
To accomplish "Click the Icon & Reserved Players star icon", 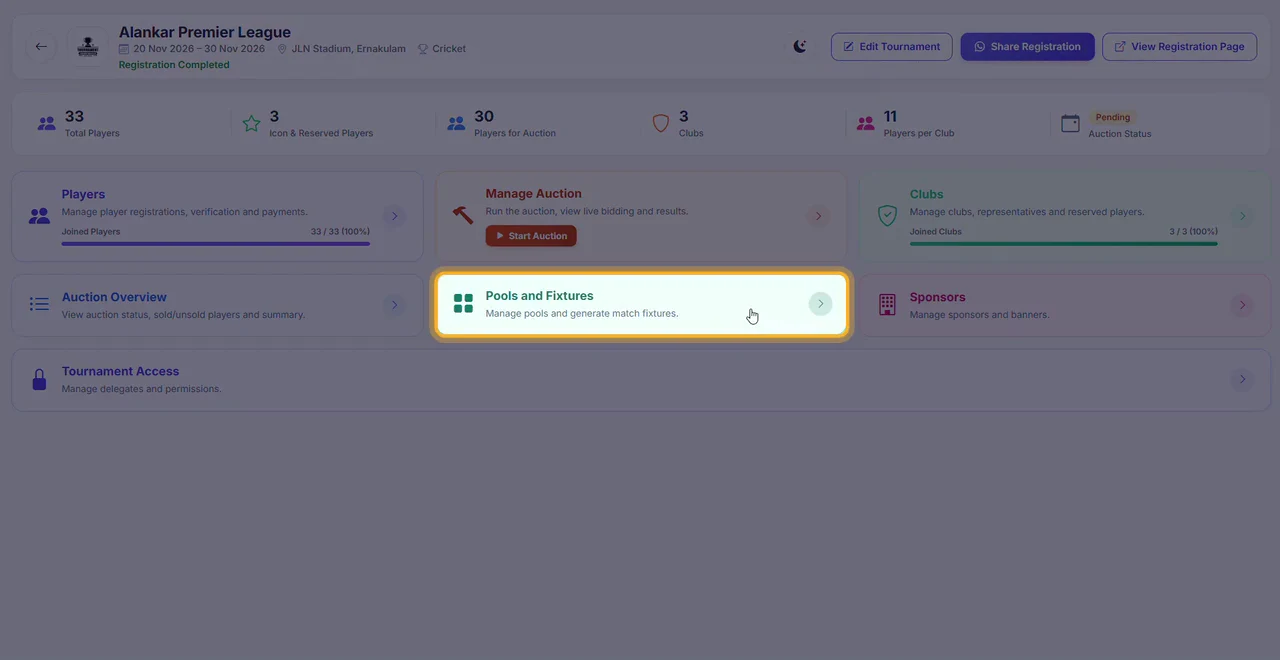I will [x=251, y=124].
